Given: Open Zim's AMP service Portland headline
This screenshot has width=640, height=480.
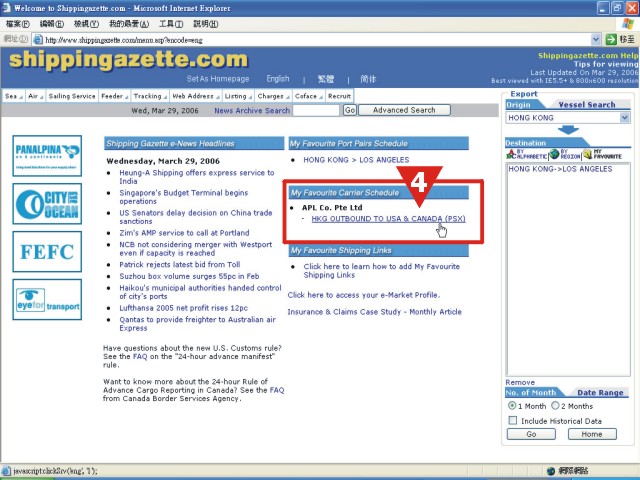Looking at the screenshot, I should click(x=184, y=233).
